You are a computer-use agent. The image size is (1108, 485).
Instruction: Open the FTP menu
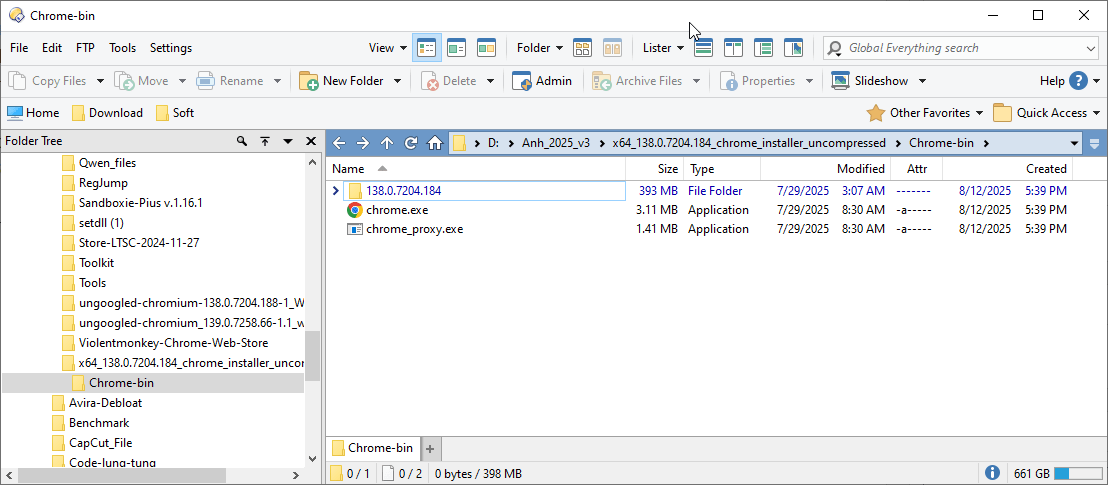pyautogui.click(x=85, y=48)
